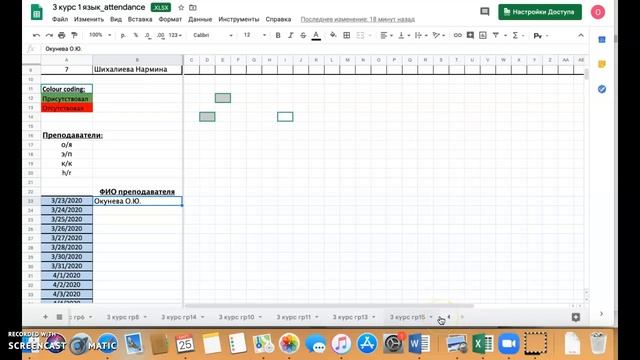Screen dimensions: 640x360
Task: Print the spreadsheet via printer icon
Action: [x=62, y=36]
